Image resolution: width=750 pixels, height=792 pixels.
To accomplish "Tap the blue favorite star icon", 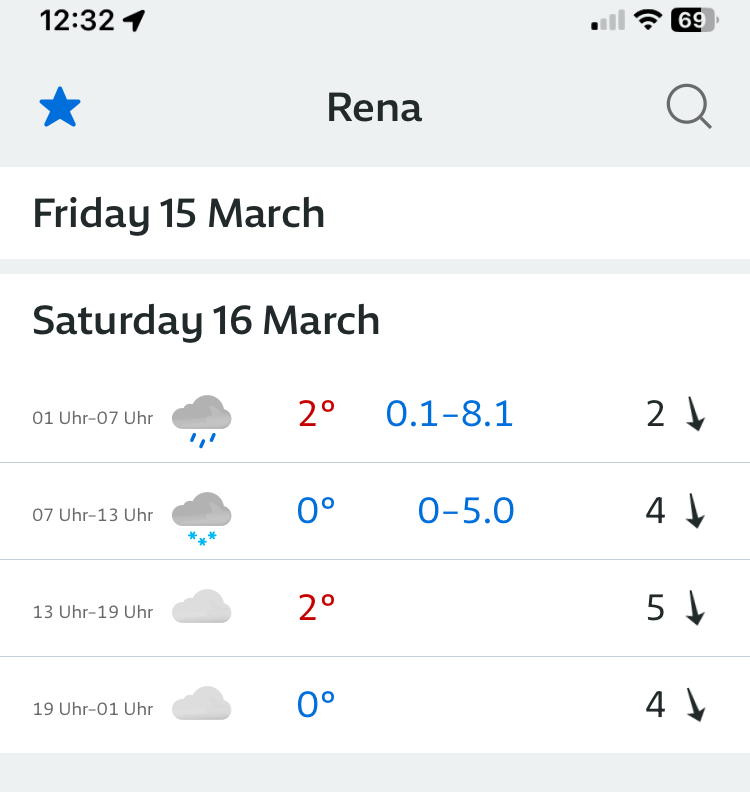I will click(x=60, y=107).
